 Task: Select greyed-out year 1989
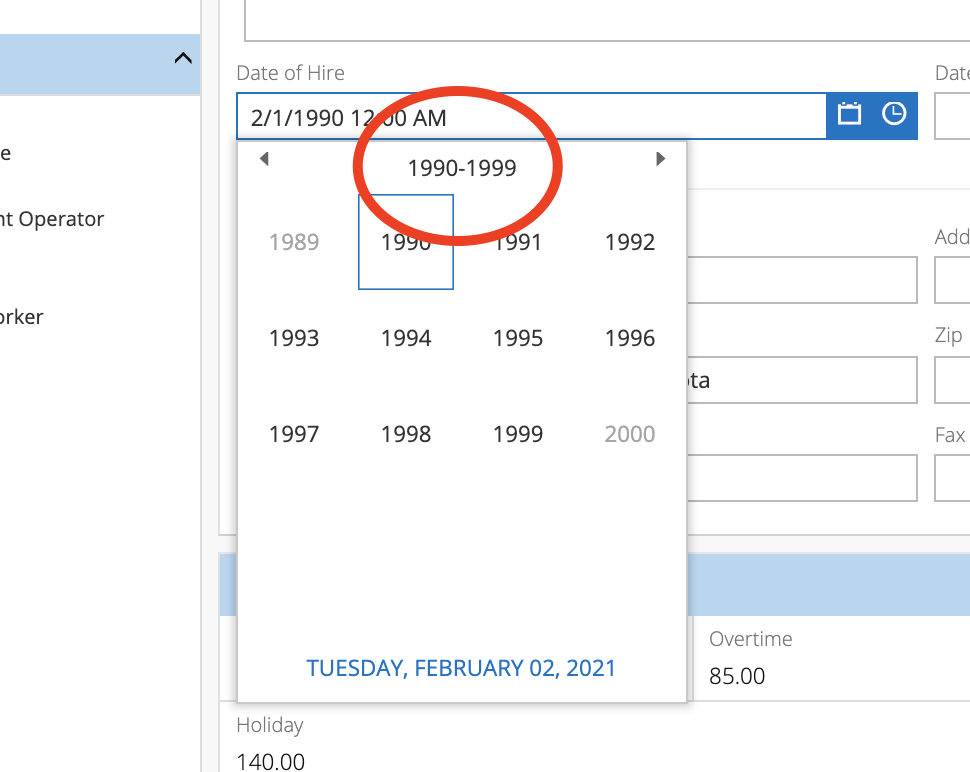pyautogui.click(x=294, y=242)
